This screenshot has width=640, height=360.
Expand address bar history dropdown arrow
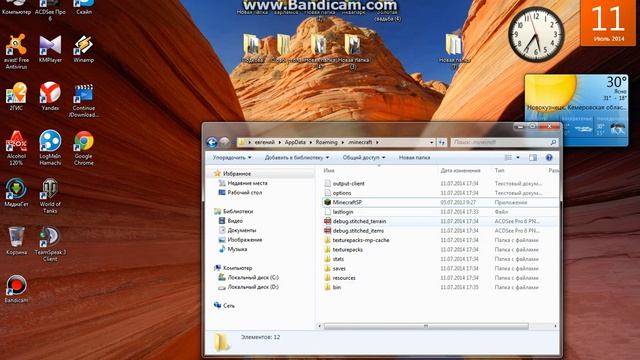[431, 142]
